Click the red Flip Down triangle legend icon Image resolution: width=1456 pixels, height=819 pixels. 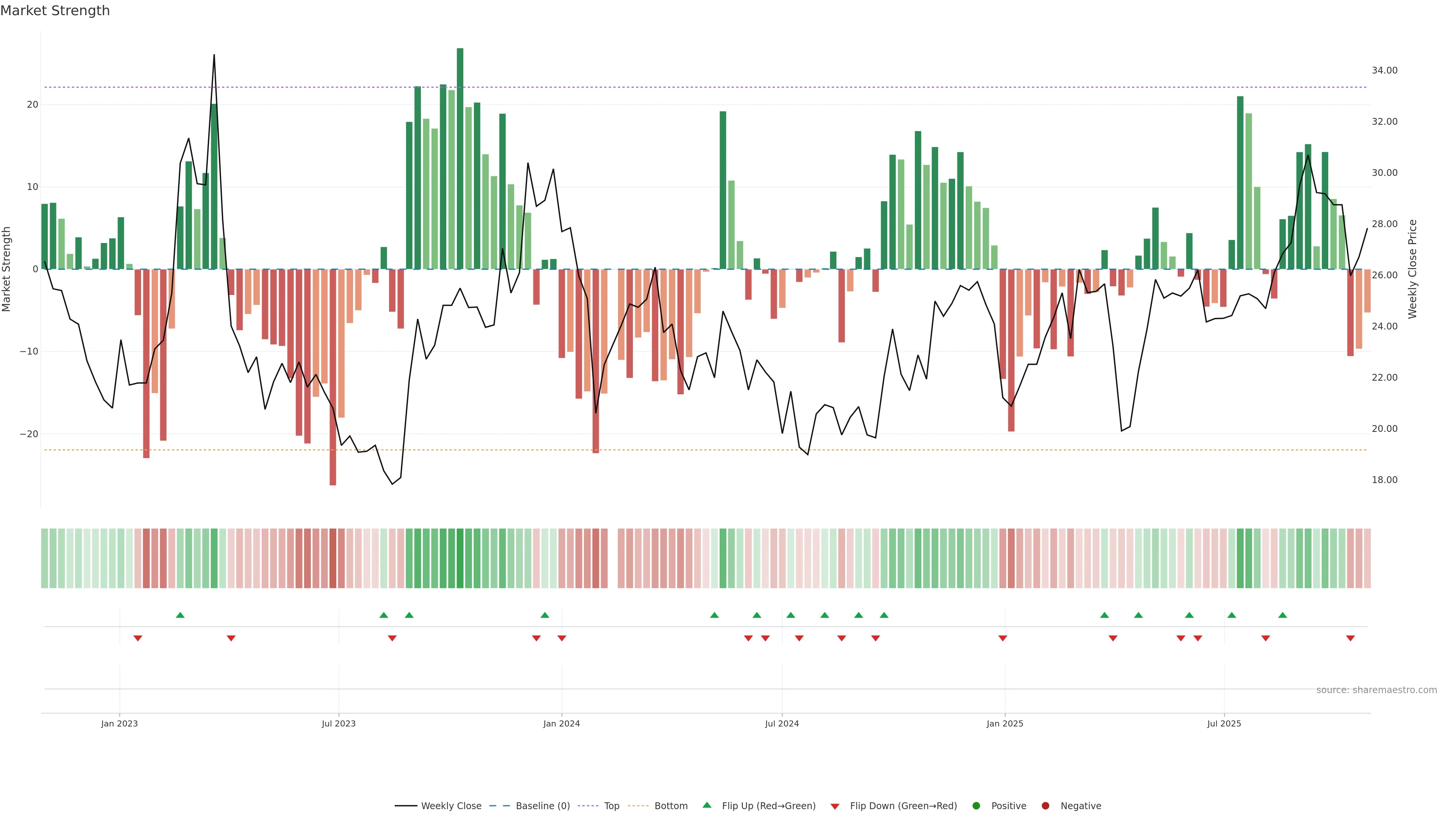(x=835, y=806)
